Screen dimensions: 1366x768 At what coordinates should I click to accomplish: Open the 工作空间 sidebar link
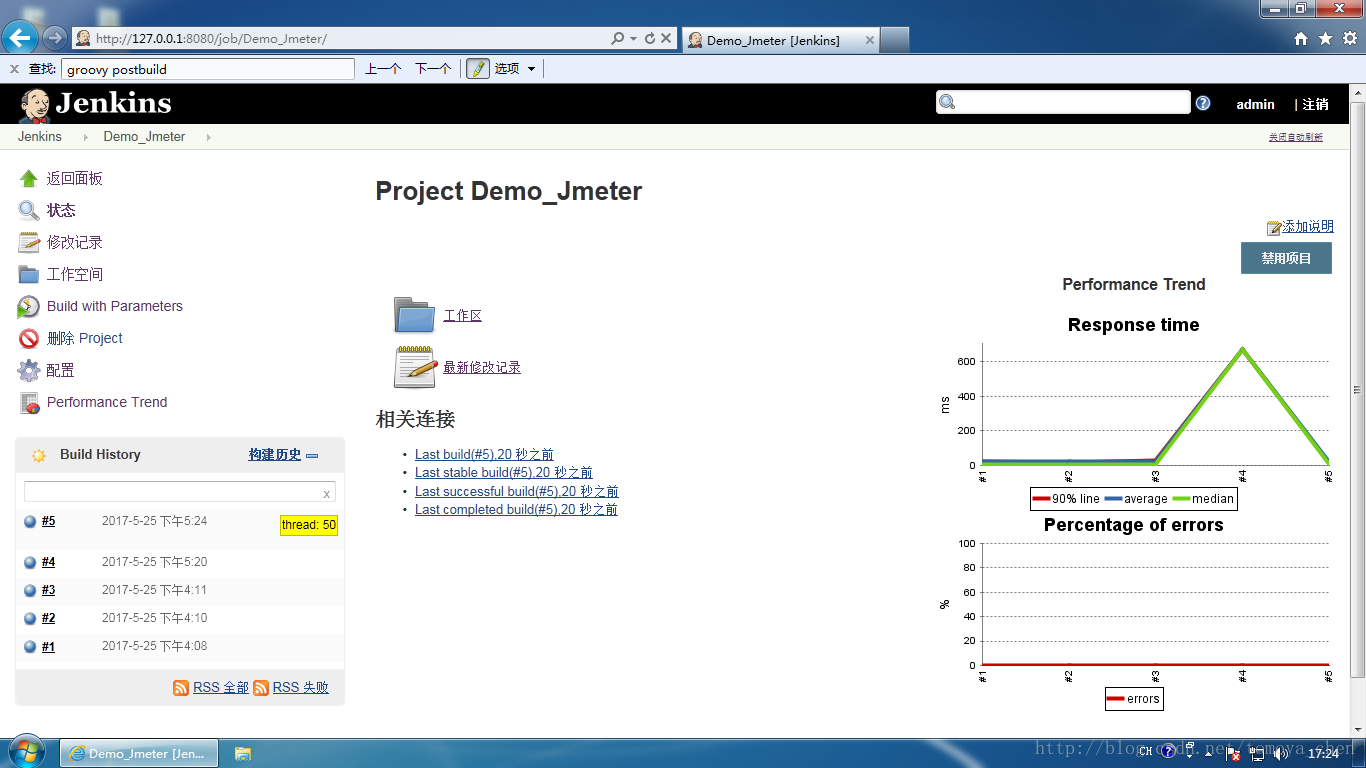(x=74, y=275)
